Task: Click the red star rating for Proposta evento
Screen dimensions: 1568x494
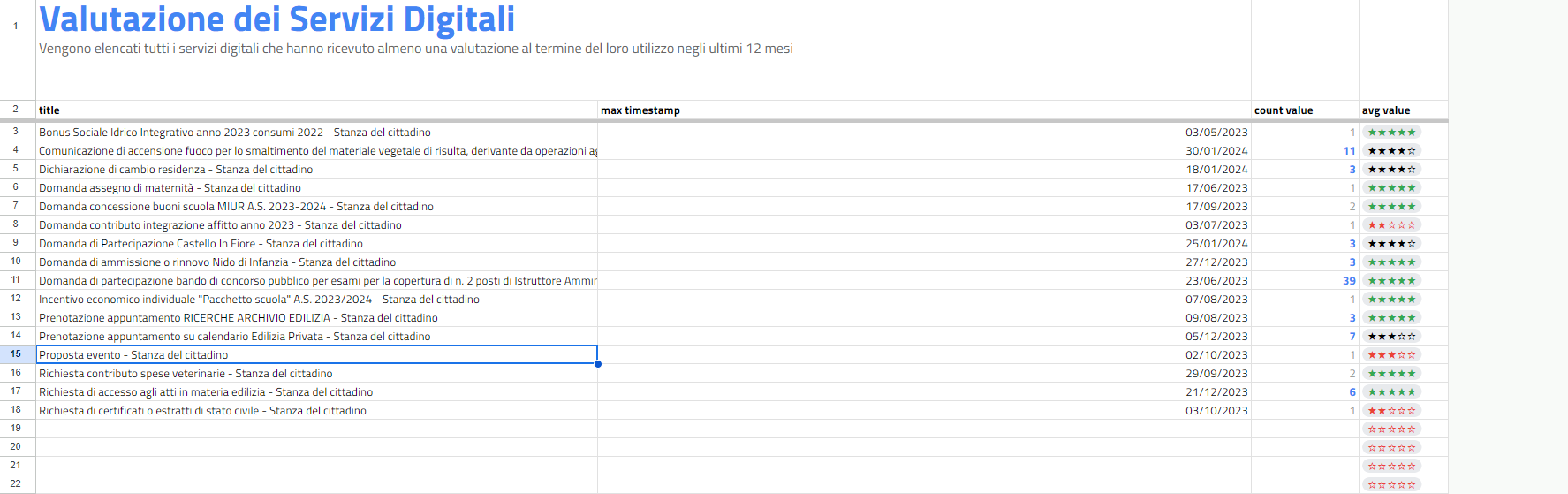Action: (1391, 355)
